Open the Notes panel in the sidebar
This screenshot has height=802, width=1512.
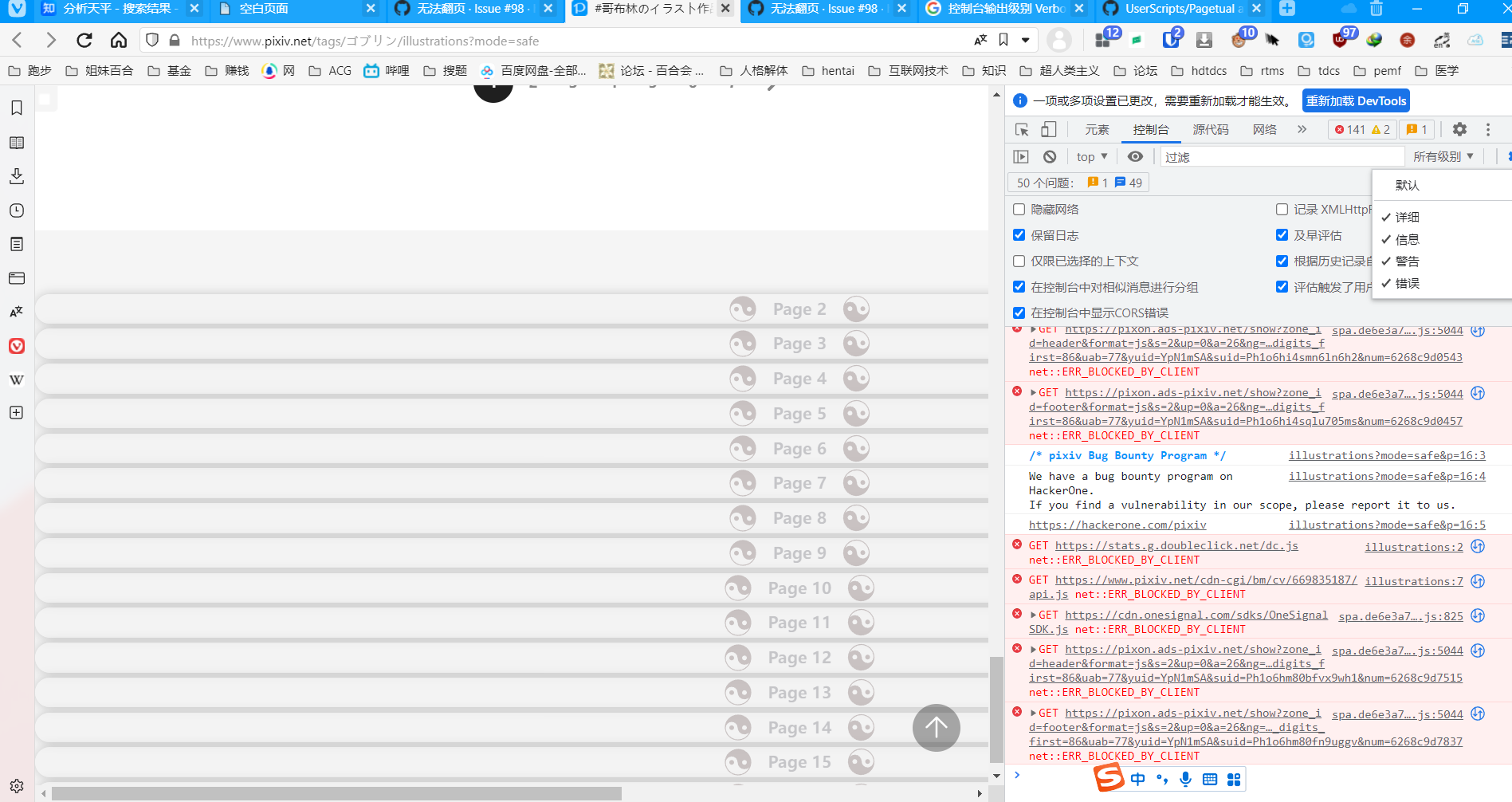(16, 244)
